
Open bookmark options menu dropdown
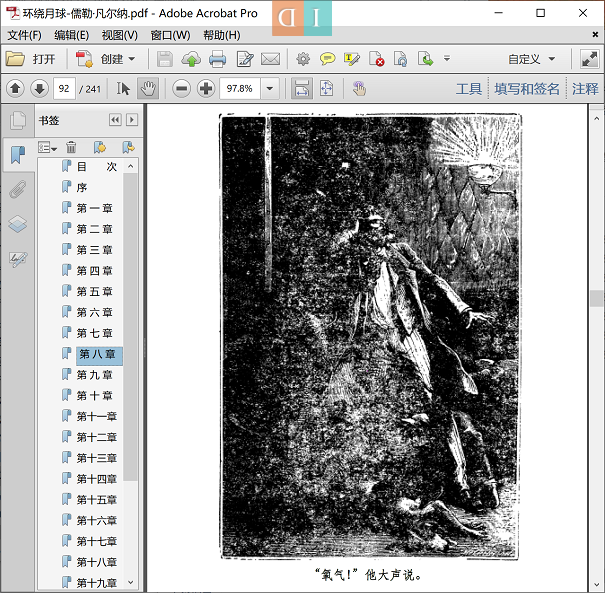[x=47, y=147]
